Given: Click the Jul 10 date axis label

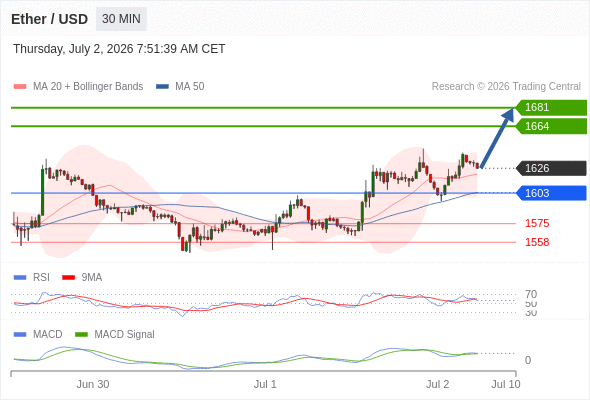Looking at the screenshot, I should (506, 384).
